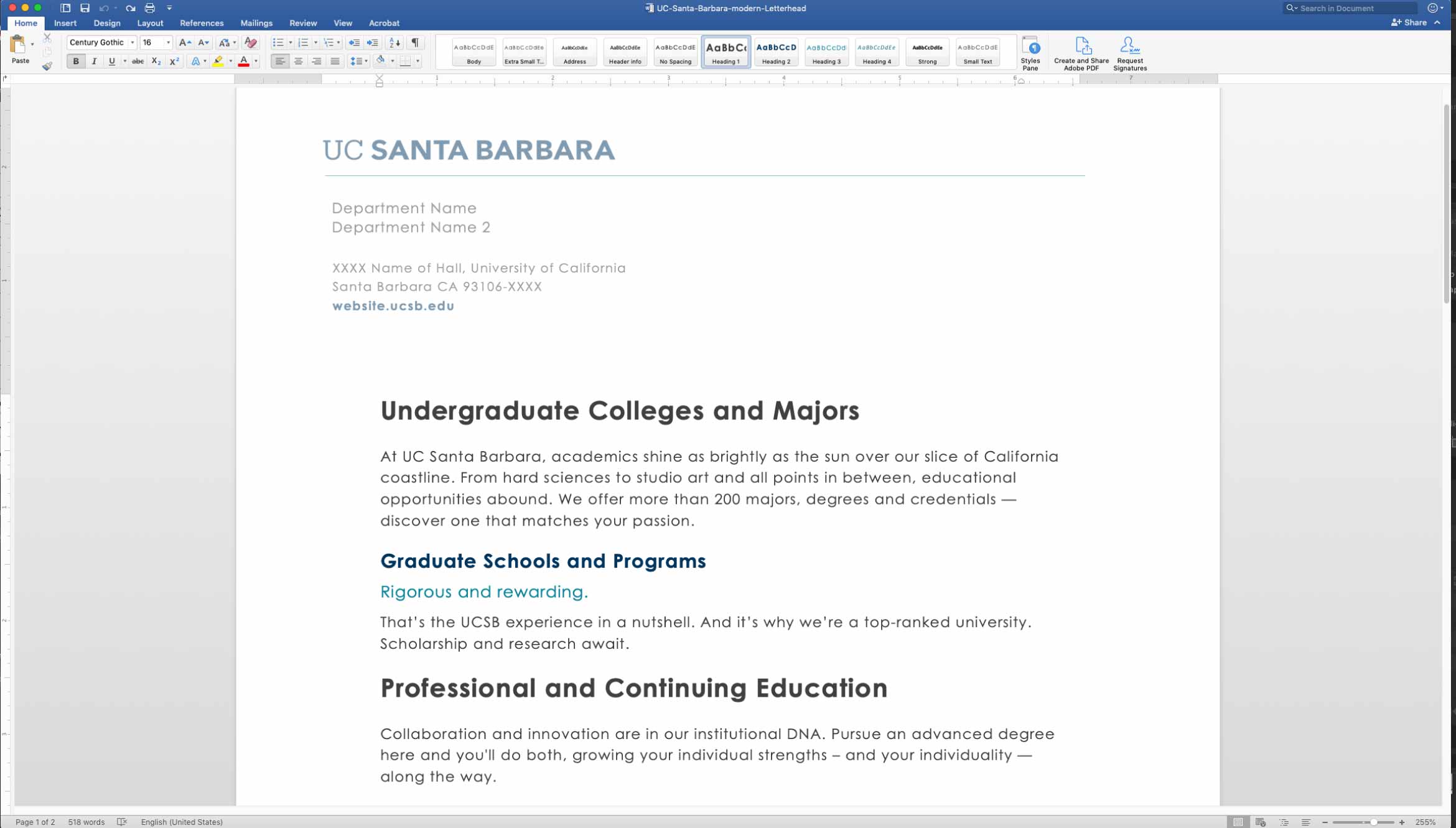Expand the underline style arrow
This screenshot has height=828, width=1456.
point(124,61)
